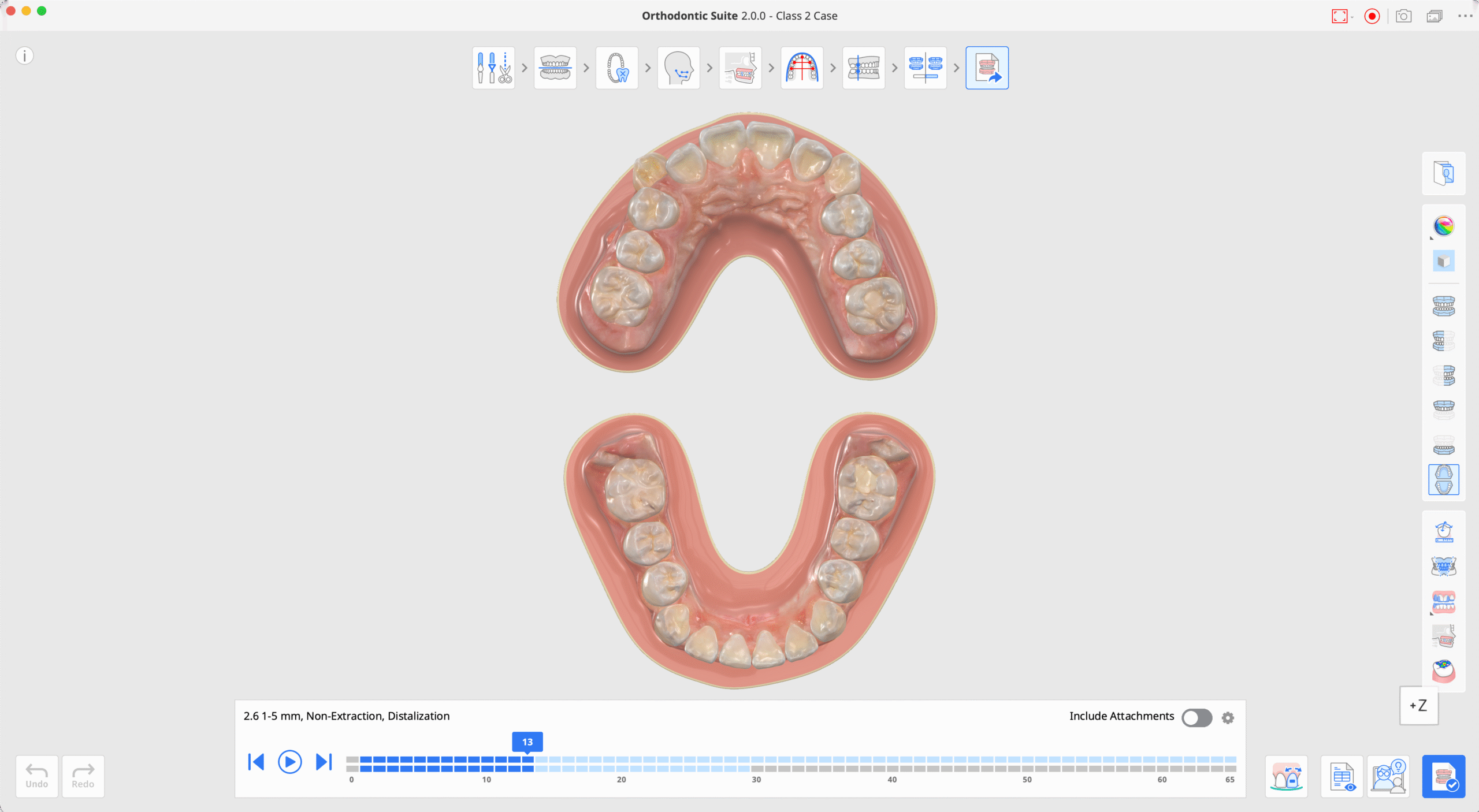
Task: Show both jaws front view
Action: (1444, 306)
